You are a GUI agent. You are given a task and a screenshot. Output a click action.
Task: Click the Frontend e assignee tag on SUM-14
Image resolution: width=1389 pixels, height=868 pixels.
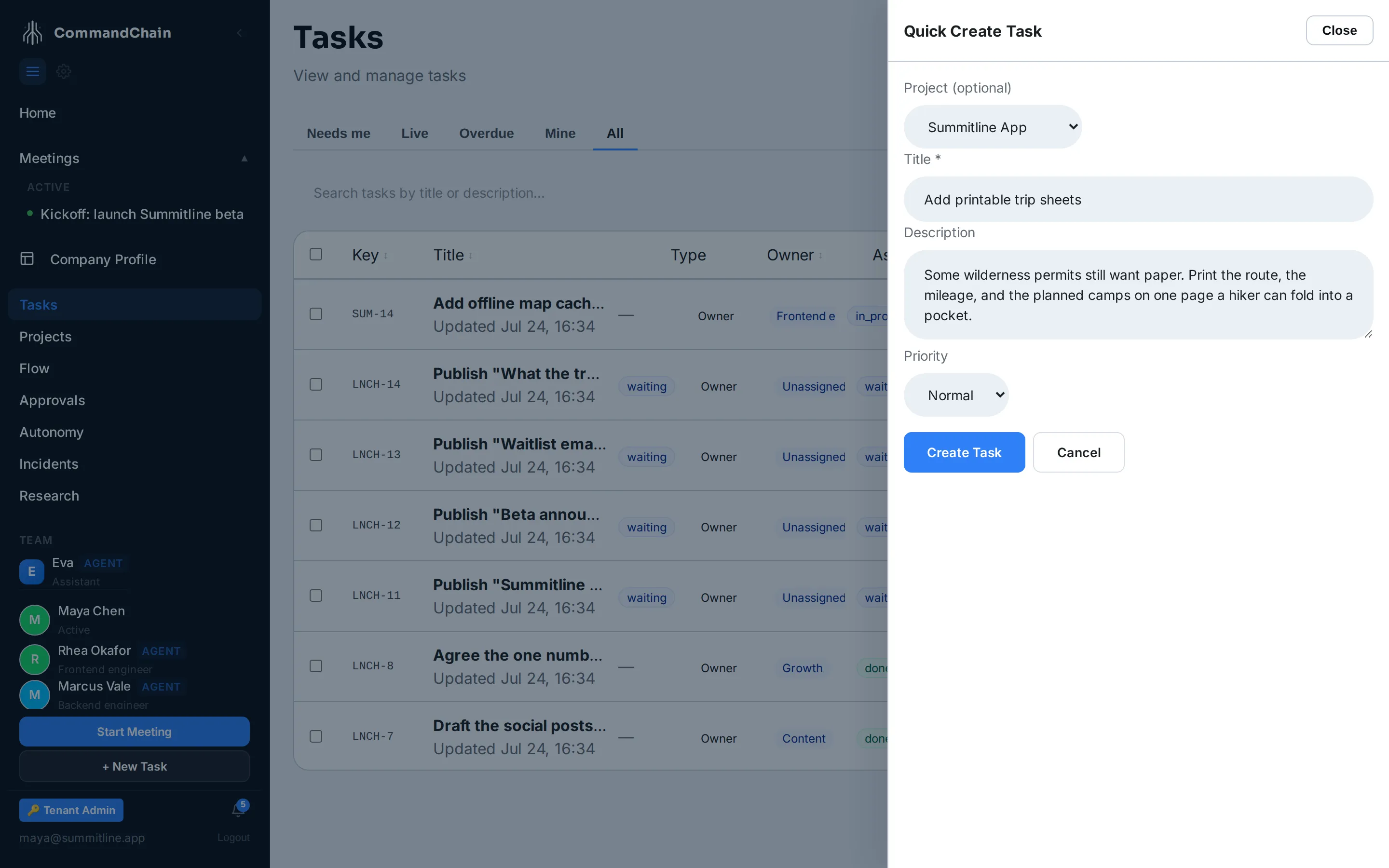(805, 316)
